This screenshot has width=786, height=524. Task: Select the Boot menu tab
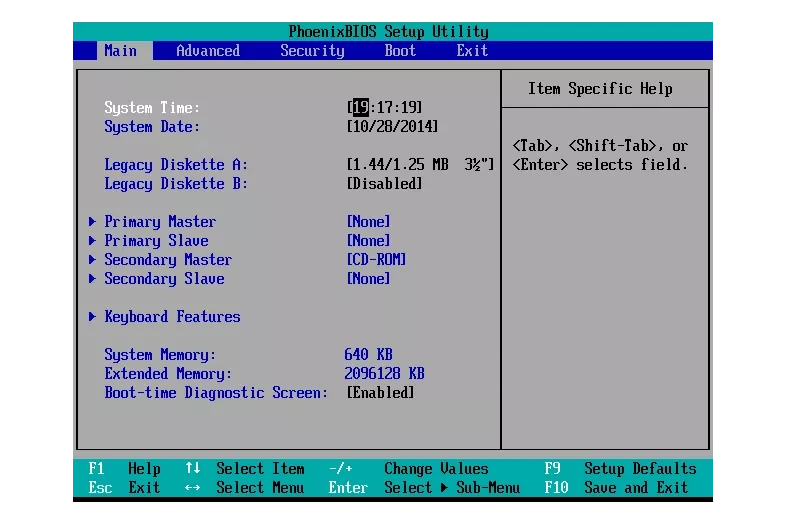click(400, 51)
